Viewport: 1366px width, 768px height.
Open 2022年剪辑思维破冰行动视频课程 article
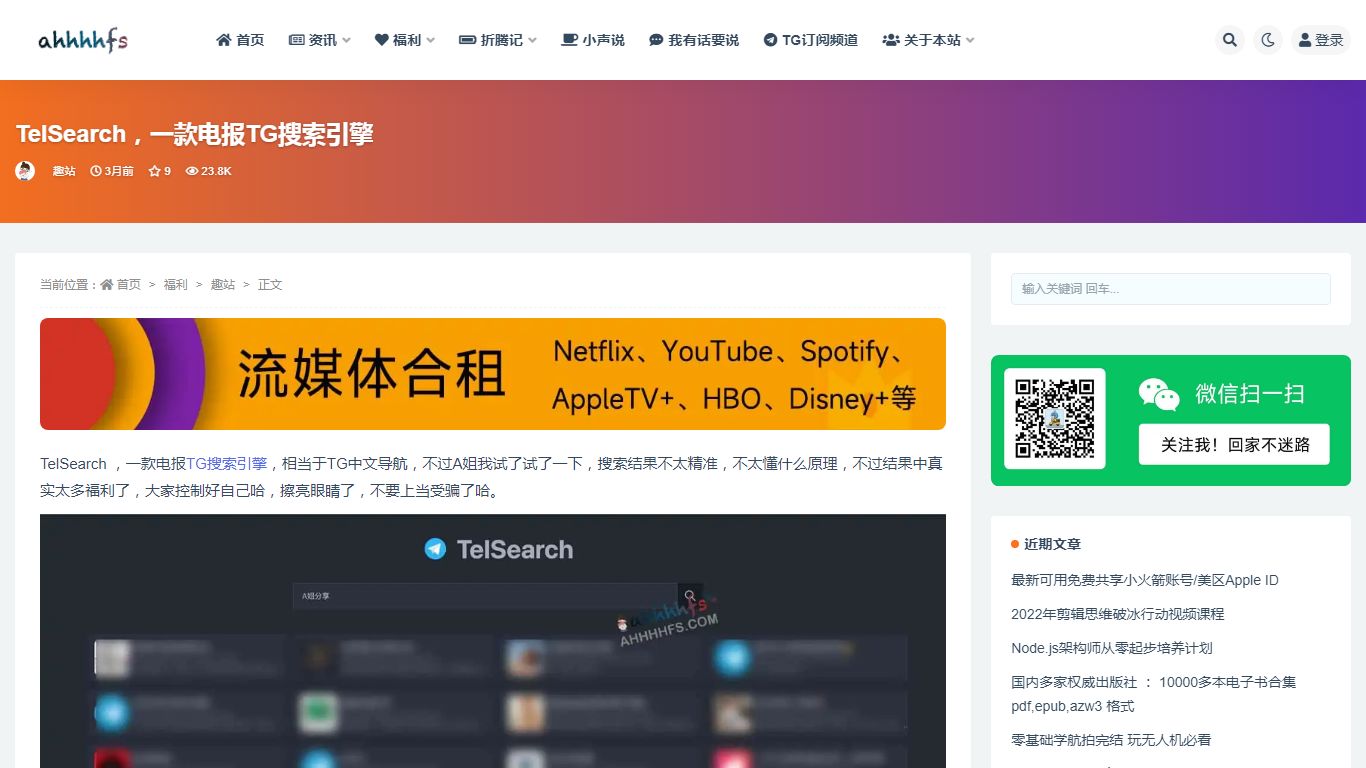1118,614
